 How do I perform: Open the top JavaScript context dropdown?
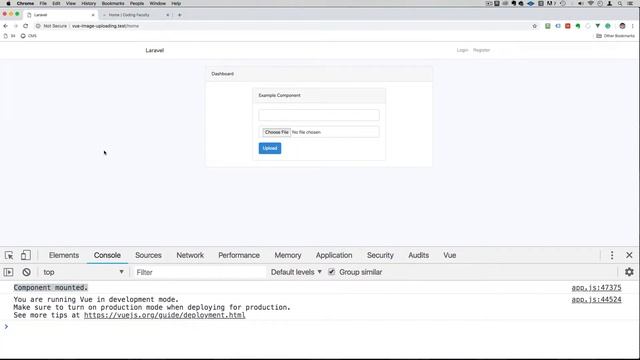pyautogui.click(x=83, y=272)
